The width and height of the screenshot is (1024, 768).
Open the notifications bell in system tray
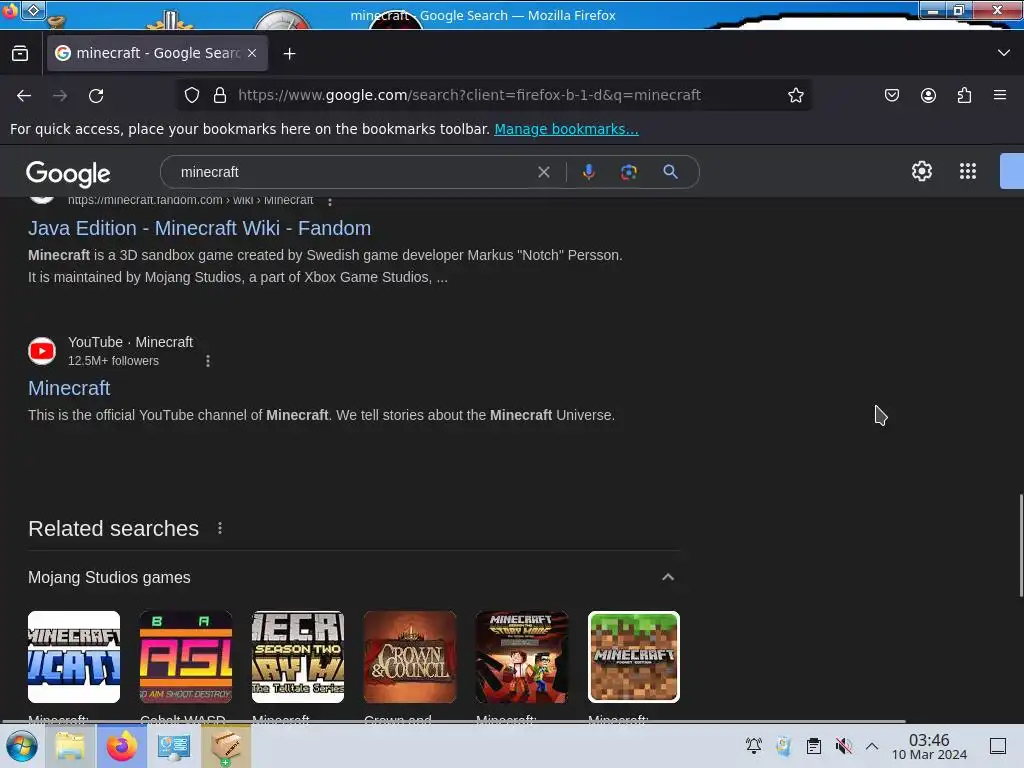pyautogui.click(x=754, y=746)
